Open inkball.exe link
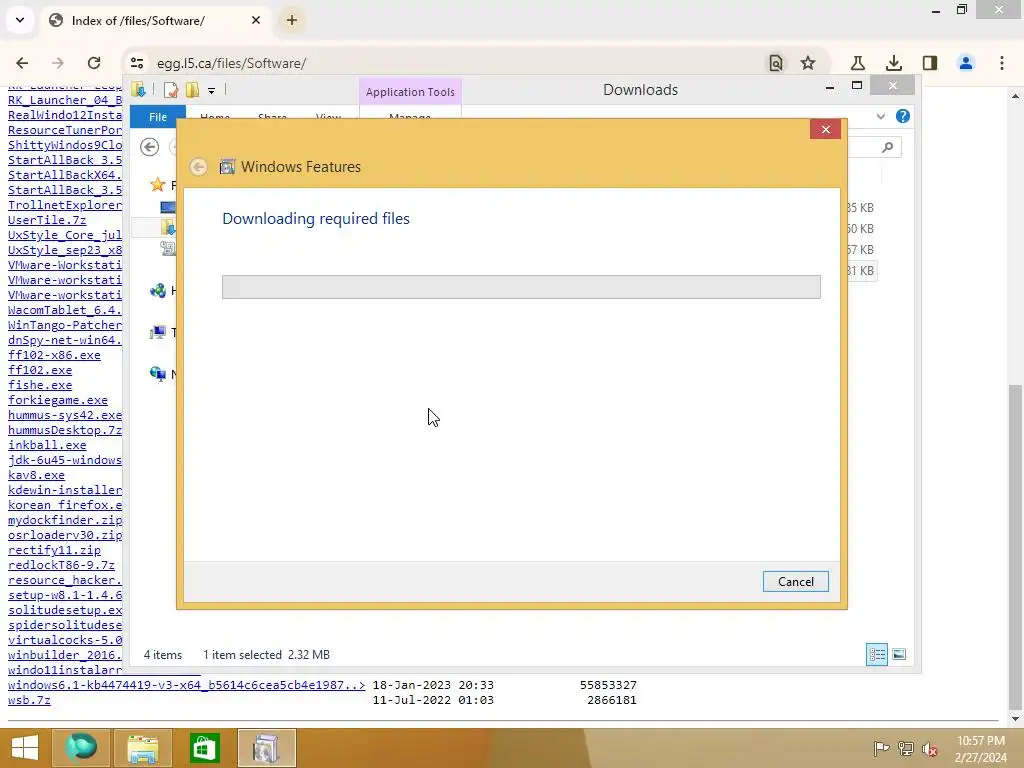The height and width of the screenshot is (768, 1024). click(47, 445)
